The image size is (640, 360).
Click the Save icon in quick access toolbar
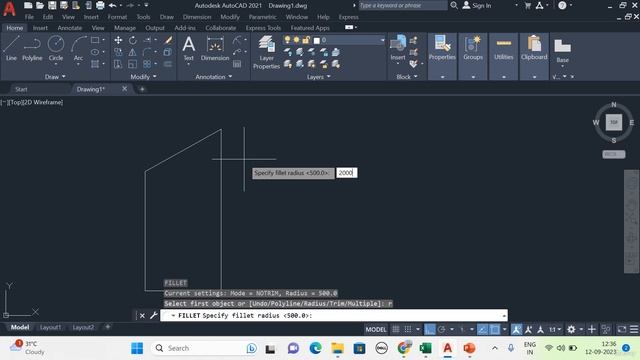[x=52, y=5]
